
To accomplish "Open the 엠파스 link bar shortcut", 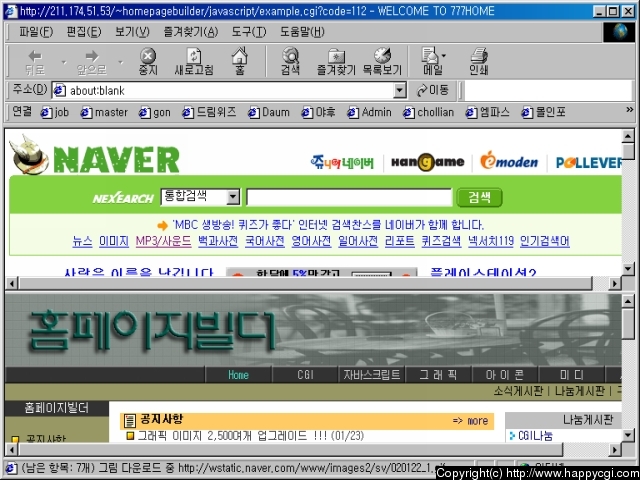I will (488, 112).
